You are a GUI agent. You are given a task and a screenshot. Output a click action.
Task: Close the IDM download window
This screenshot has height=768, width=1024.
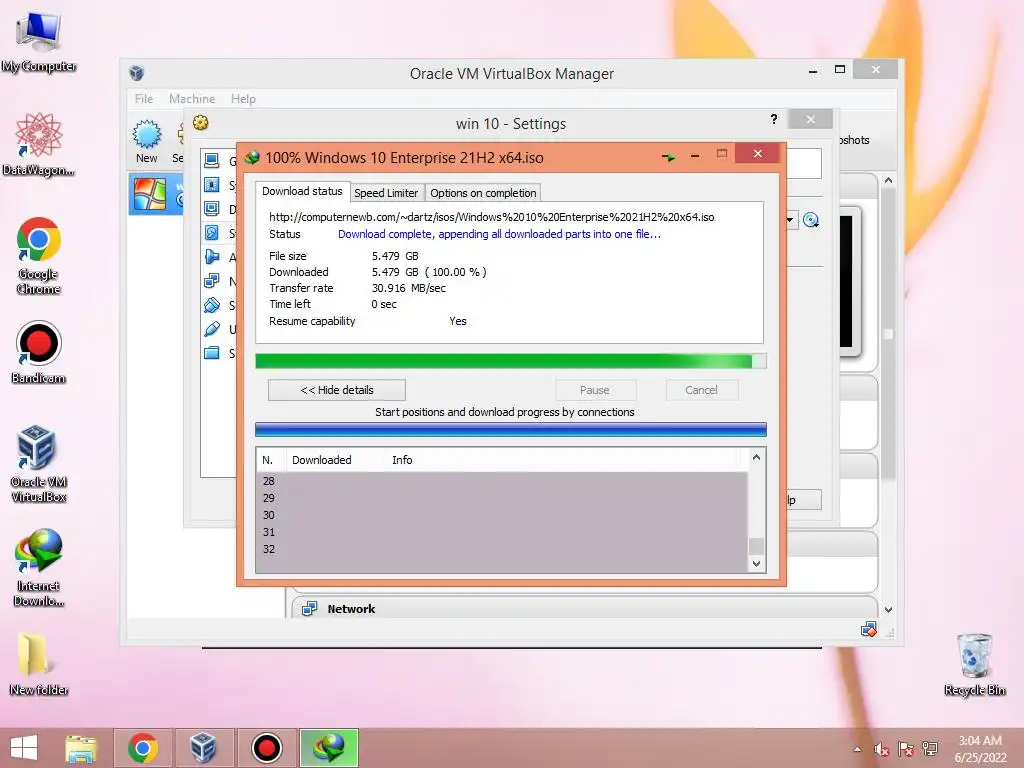(x=758, y=153)
